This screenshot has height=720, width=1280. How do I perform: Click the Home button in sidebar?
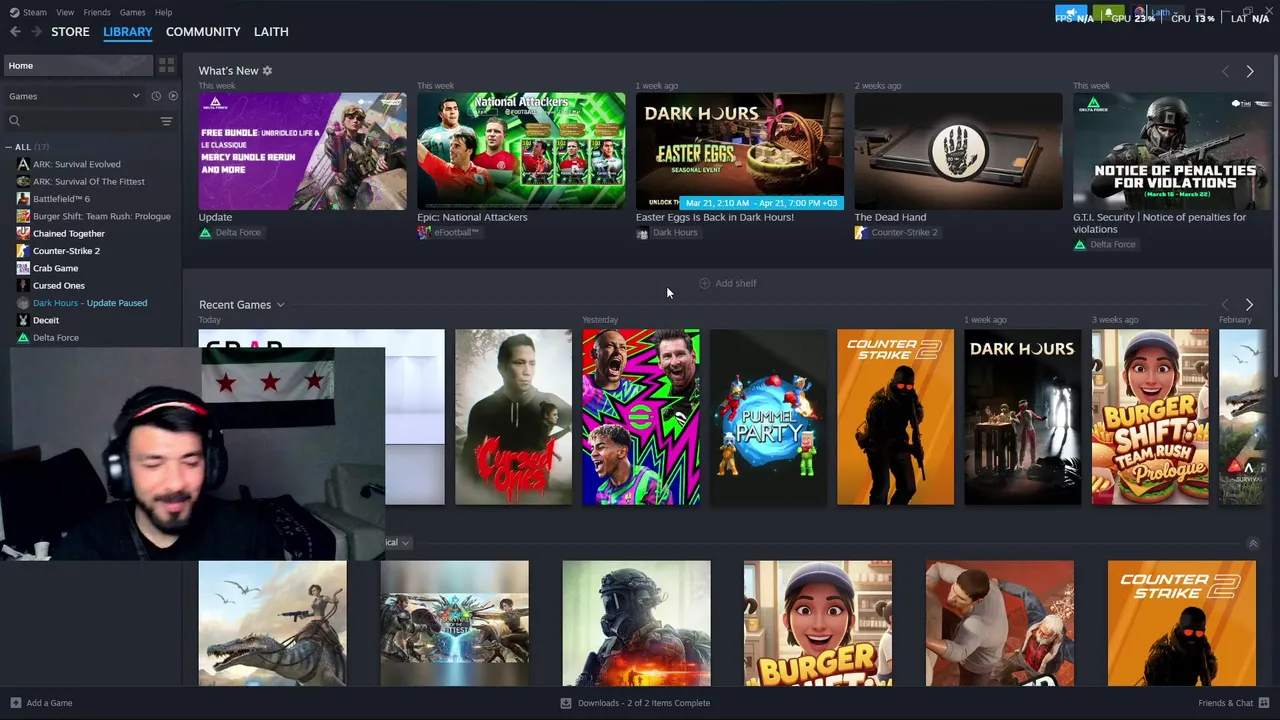click(77, 65)
